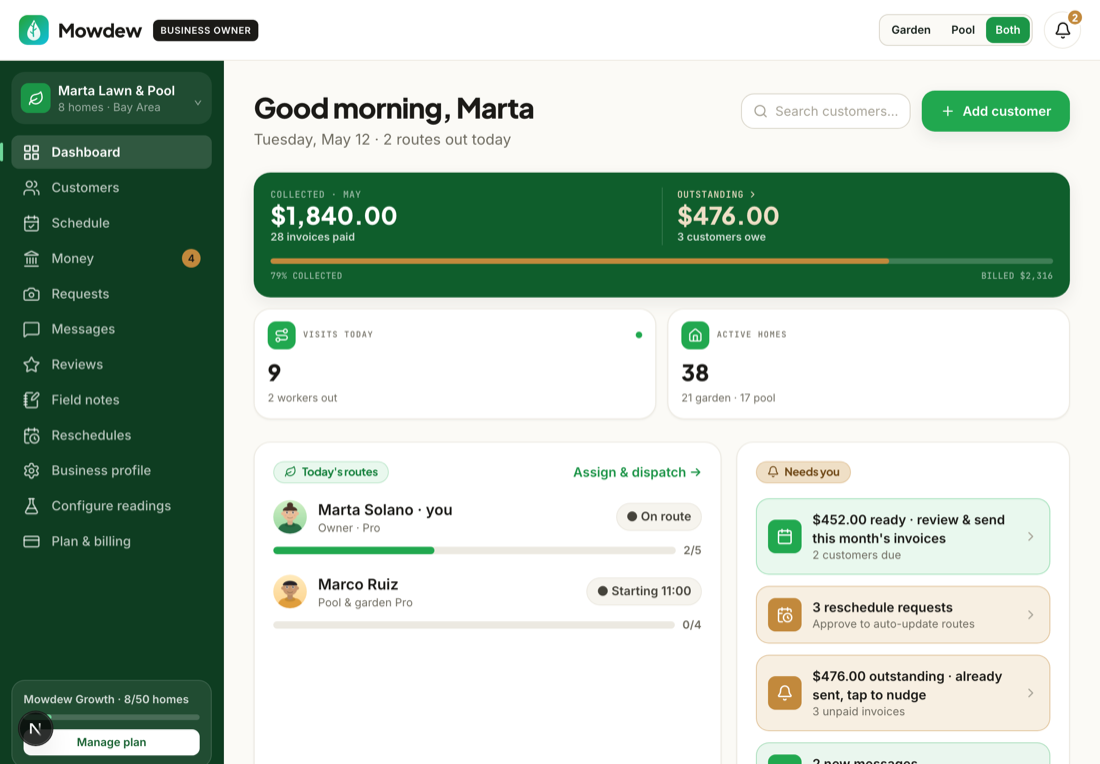Screen dimensions: 1100x764
Task: Click the Field notes notebook icon
Action: point(32,400)
